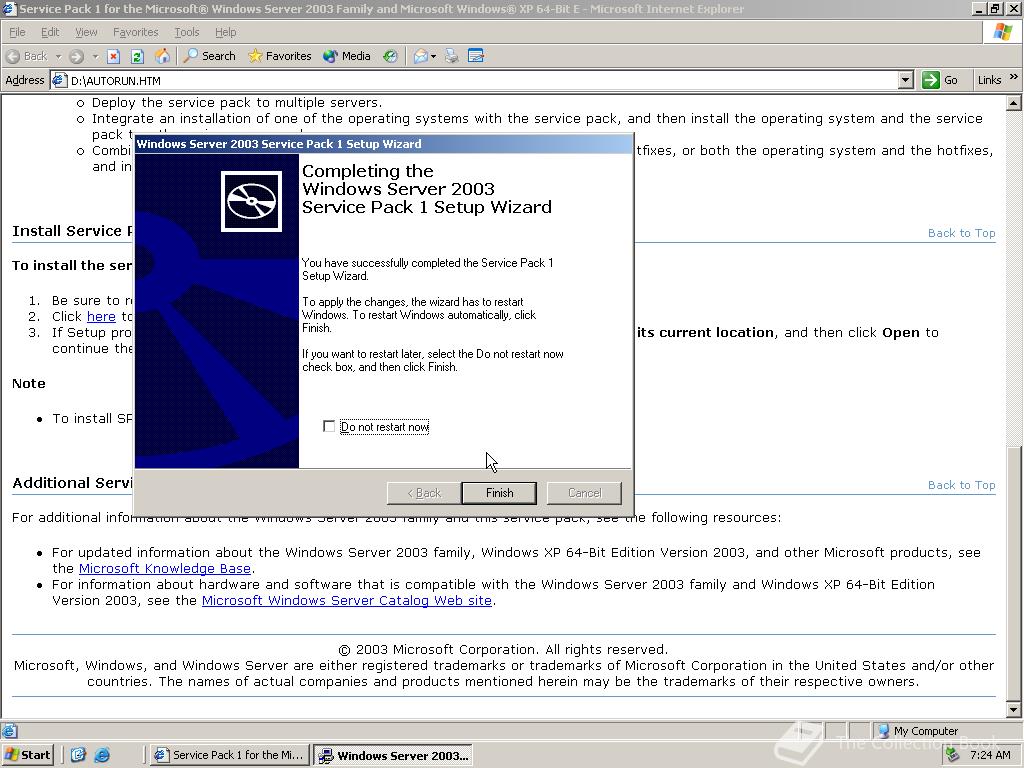The height and width of the screenshot is (768, 1024).
Task: Open the Tools menu
Action: click(186, 32)
